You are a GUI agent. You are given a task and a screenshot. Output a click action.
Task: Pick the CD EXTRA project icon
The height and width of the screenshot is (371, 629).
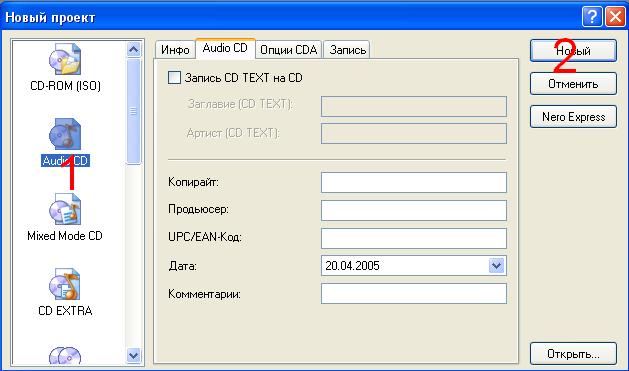coord(65,284)
